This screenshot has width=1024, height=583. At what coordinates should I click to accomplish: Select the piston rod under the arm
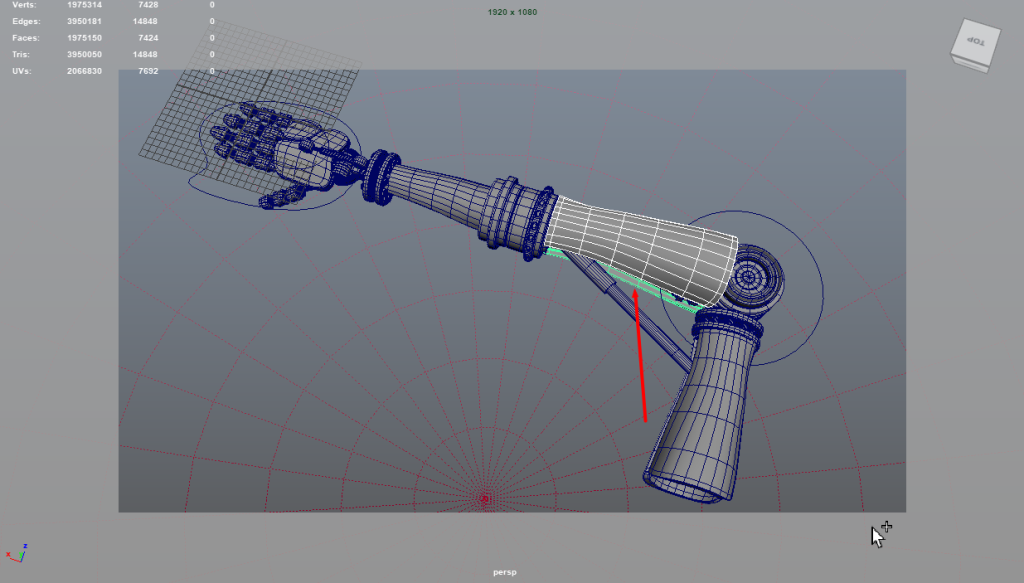[632, 312]
